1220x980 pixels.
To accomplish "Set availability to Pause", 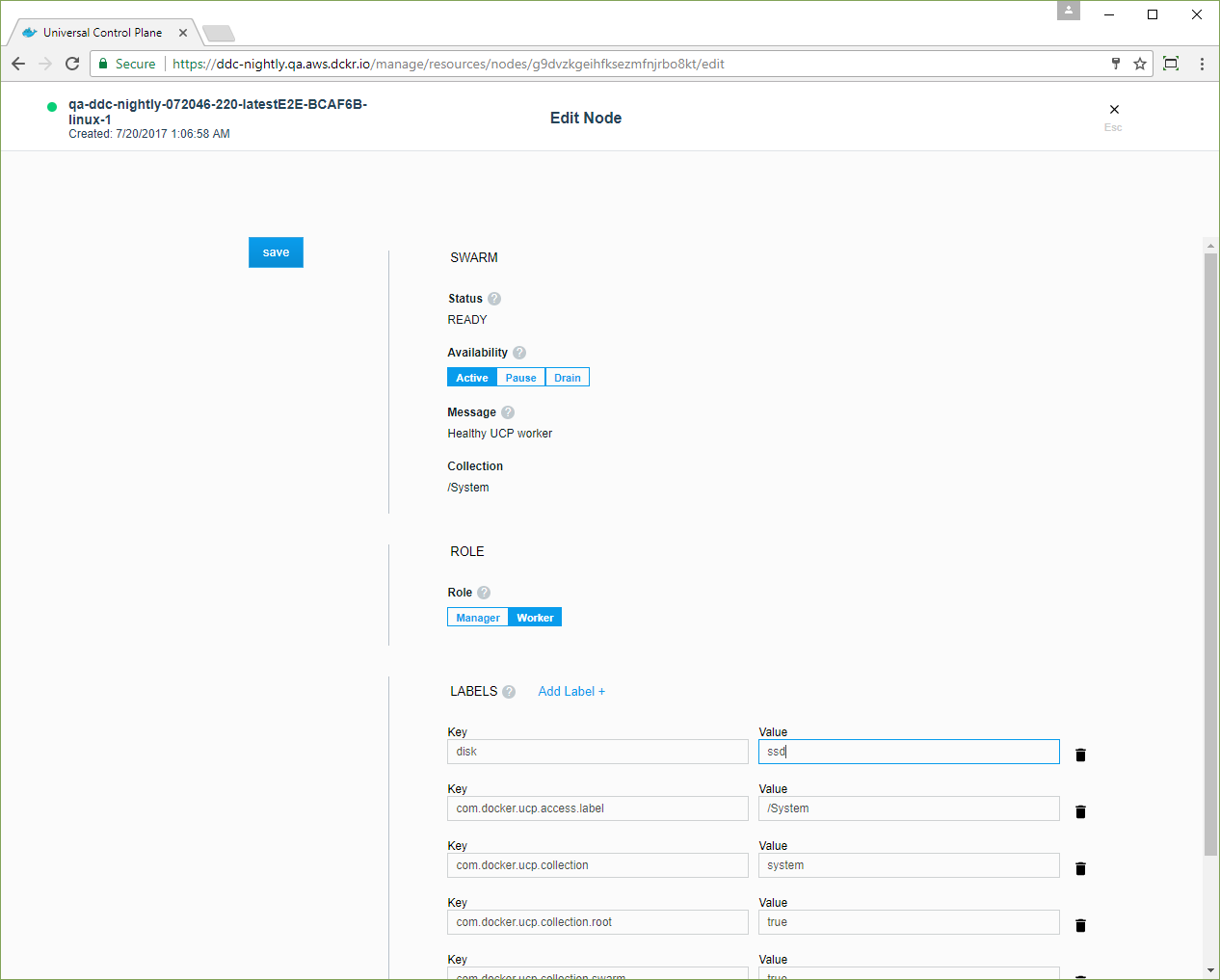I will click(520, 378).
